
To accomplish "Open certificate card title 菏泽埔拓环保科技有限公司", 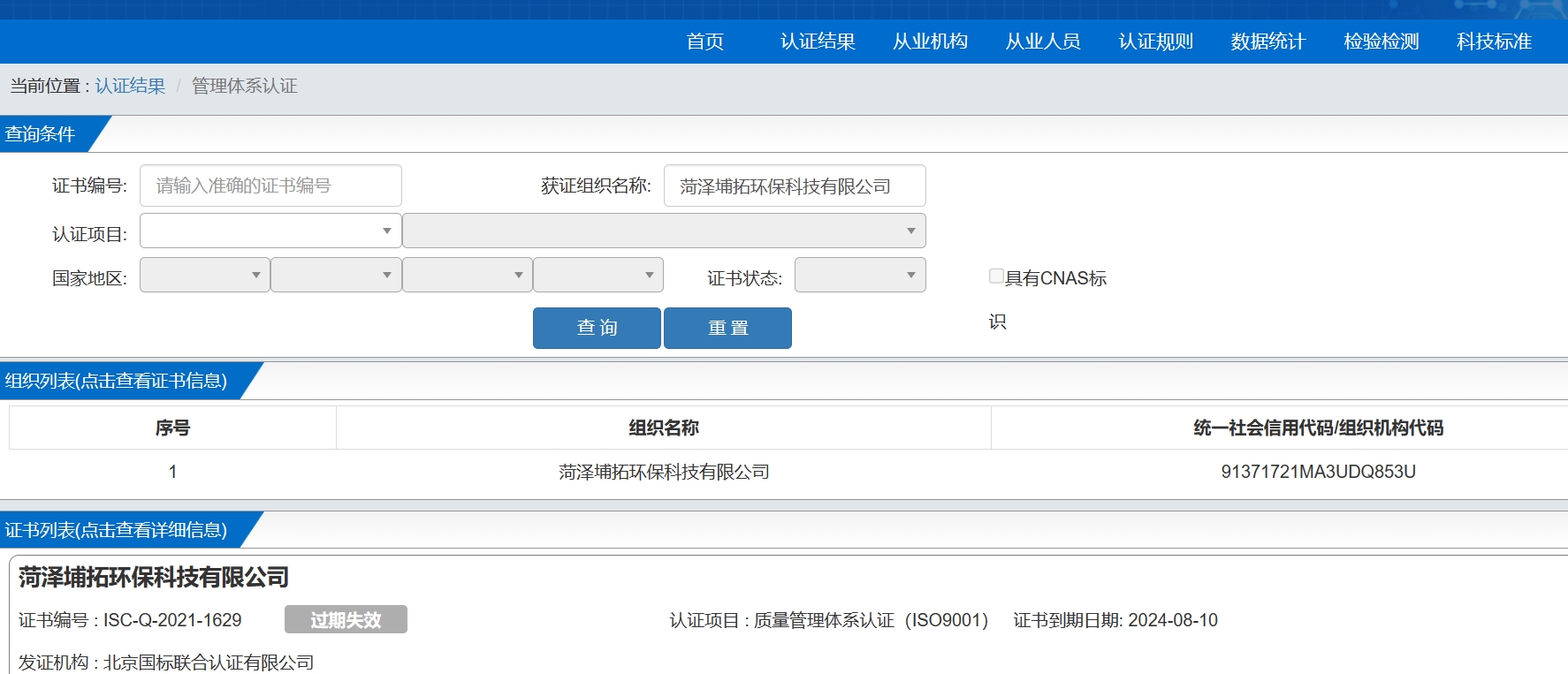I will coord(154,578).
